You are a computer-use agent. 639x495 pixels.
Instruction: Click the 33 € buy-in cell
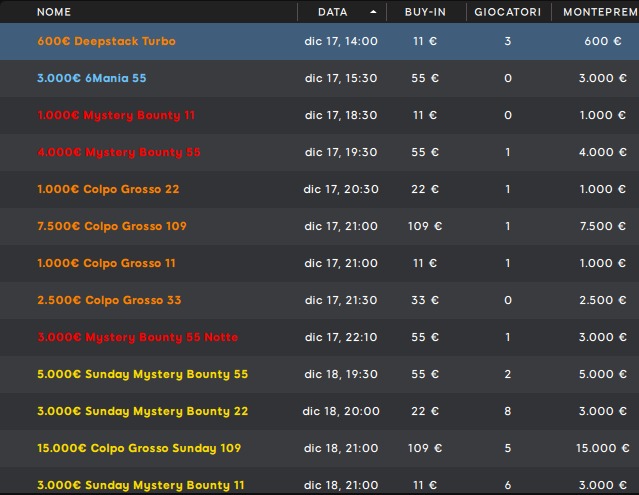425,300
